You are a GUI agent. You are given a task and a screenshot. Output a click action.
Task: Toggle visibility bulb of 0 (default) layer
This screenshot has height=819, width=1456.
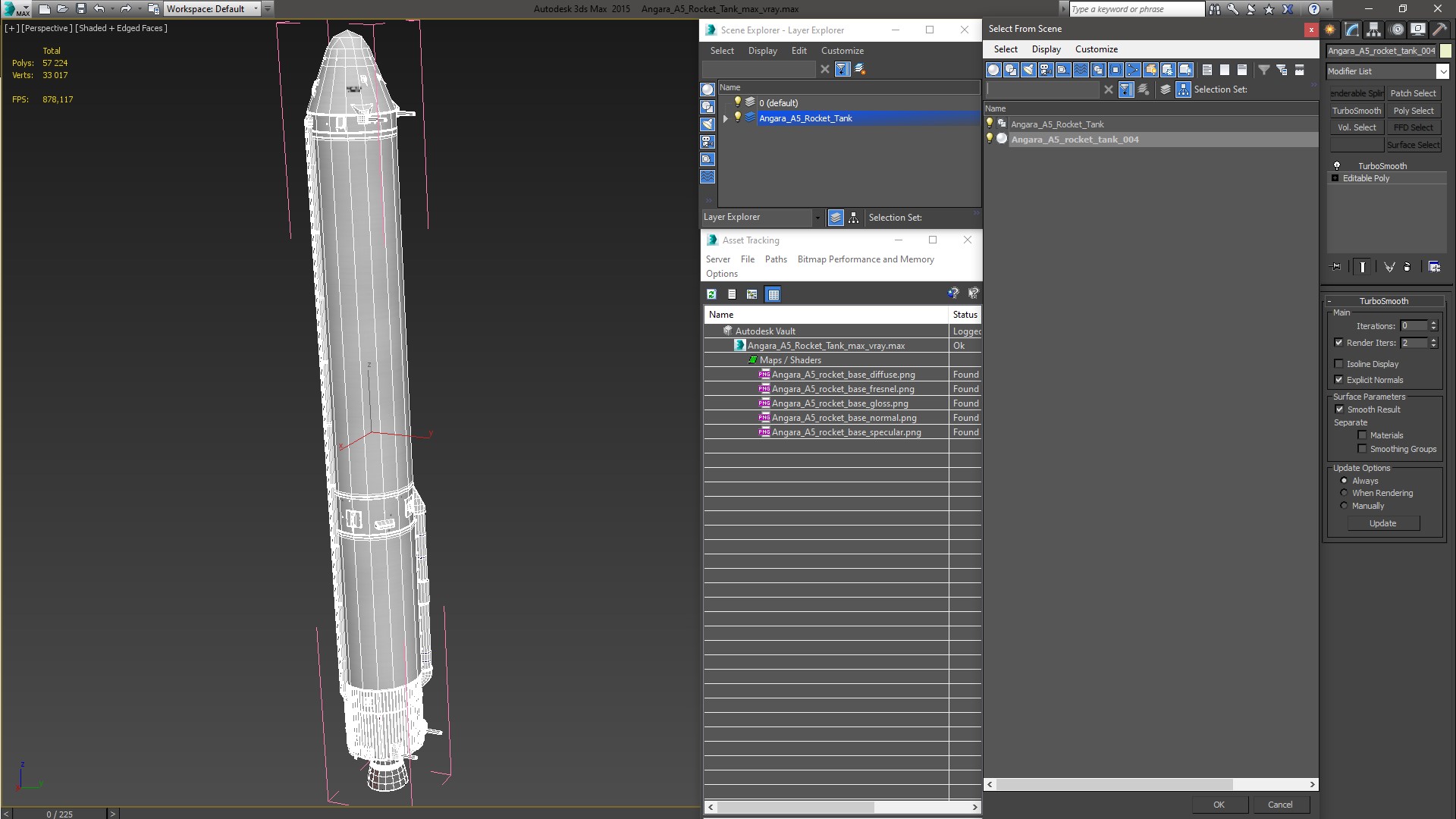[x=737, y=102]
